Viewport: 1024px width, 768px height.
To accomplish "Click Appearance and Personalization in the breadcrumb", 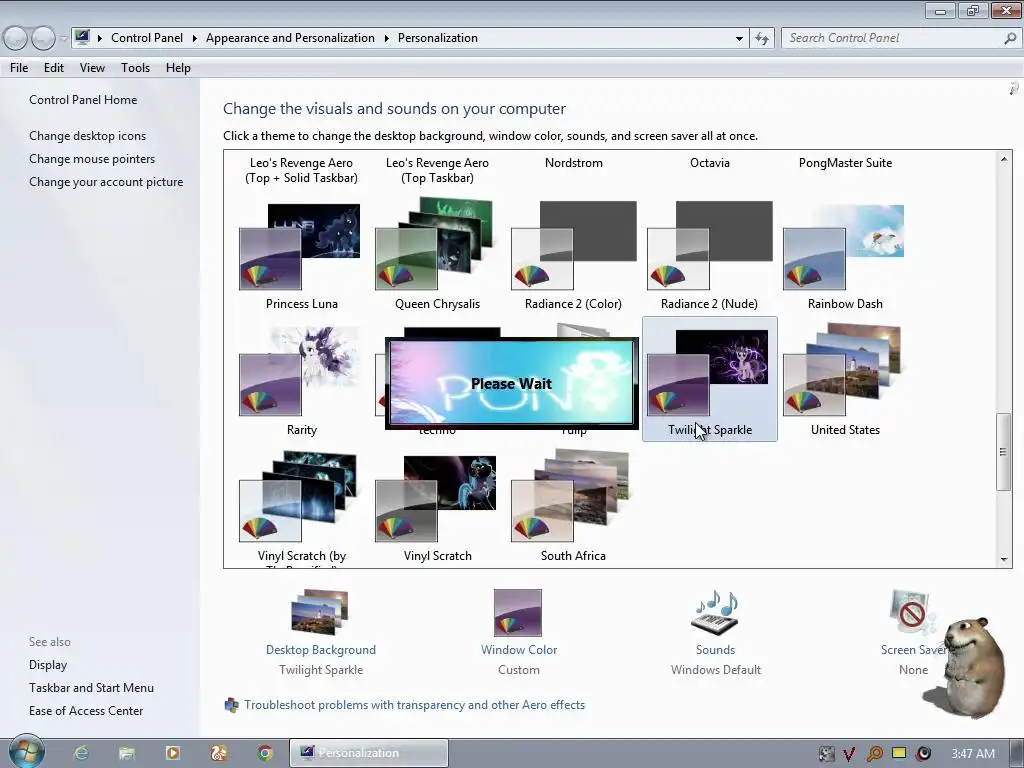I will [x=290, y=38].
